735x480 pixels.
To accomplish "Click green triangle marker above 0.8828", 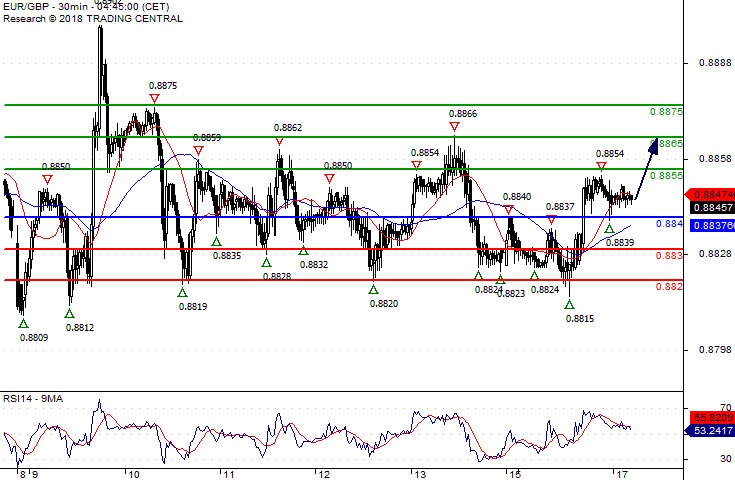I will [x=266, y=262].
